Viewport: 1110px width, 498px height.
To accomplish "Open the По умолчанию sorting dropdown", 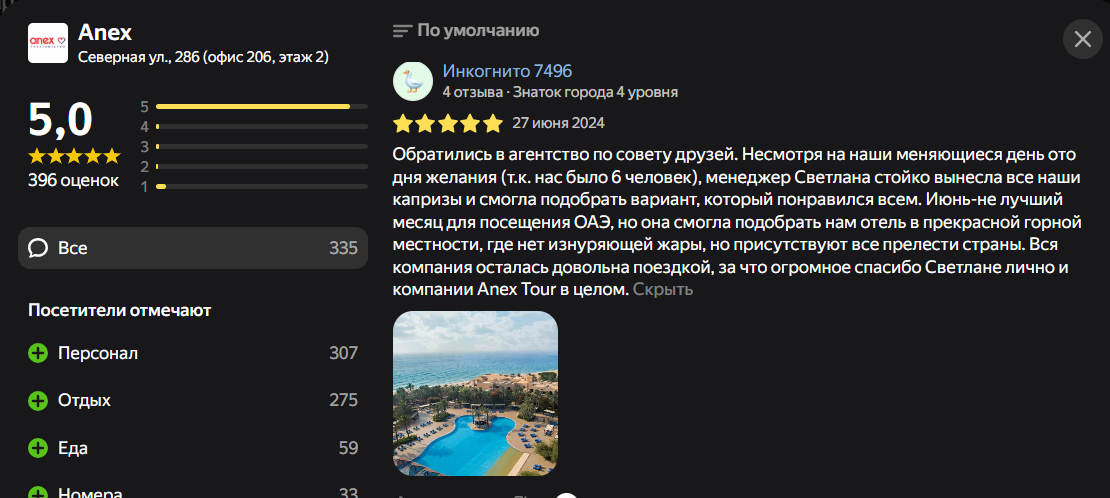I will [x=478, y=31].
